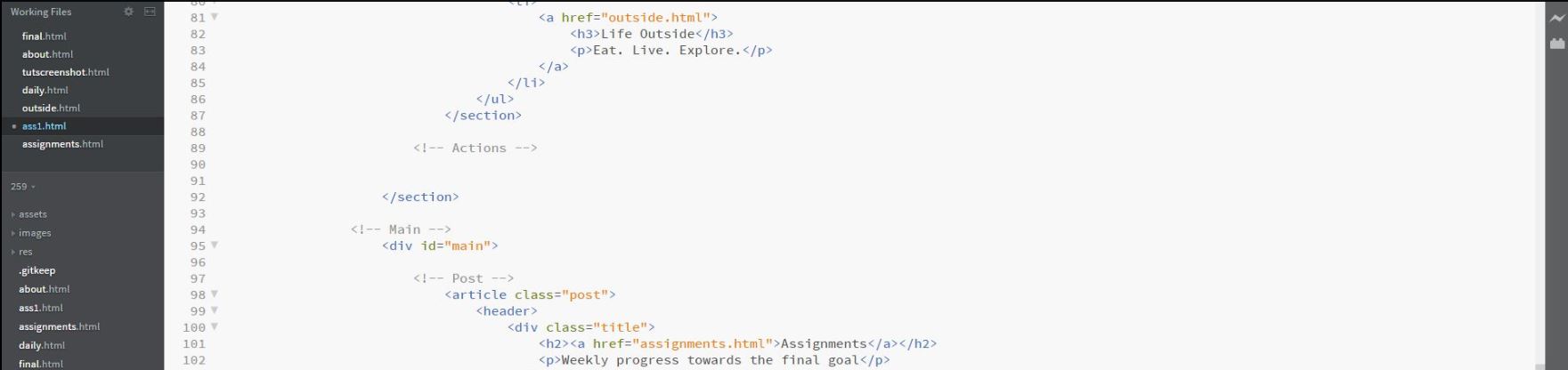The width and height of the screenshot is (1568, 370).
Task: Open Working Files gear settings
Action: 128,12
